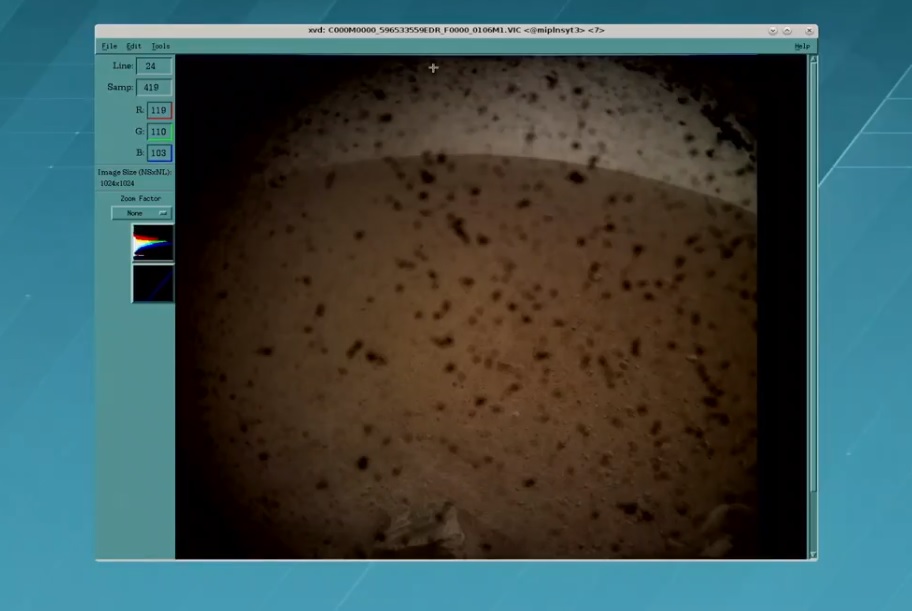Open the Tools menu
Screen dimensions: 912x611
pyautogui.click(x=160, y=46)
